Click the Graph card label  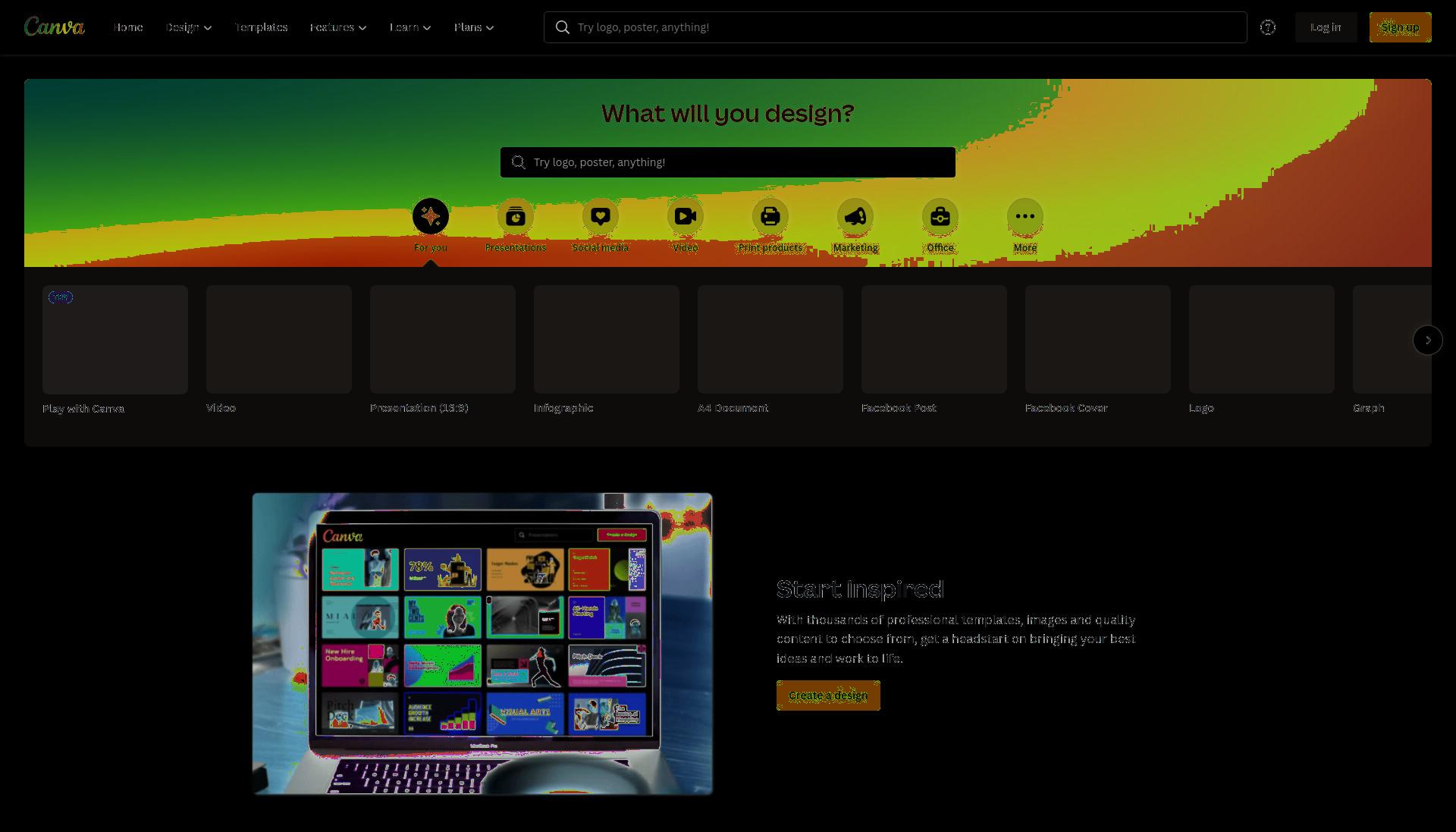click(1369, 408)
